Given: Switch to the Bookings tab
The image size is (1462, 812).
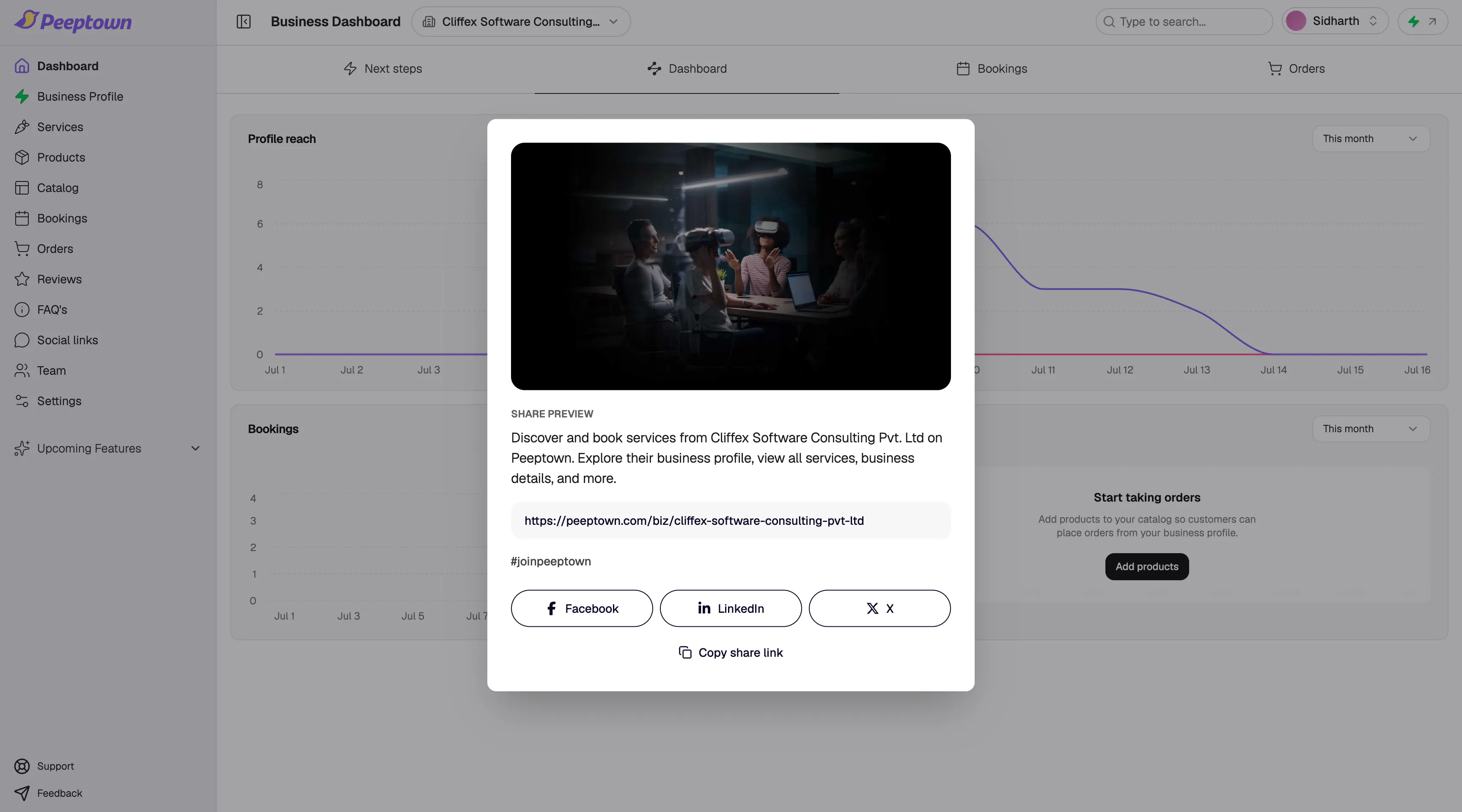Looking at the screenshot, I should [992, 69].
